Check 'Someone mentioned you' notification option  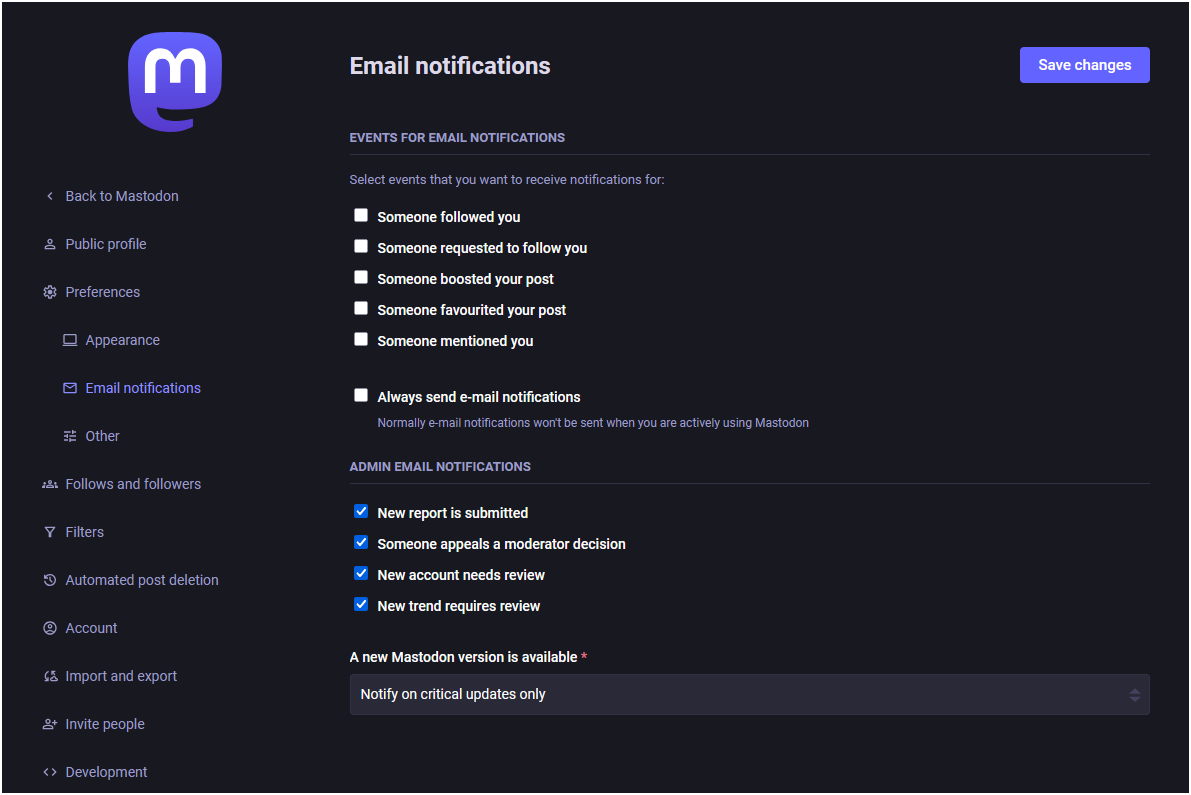(361, 340)
